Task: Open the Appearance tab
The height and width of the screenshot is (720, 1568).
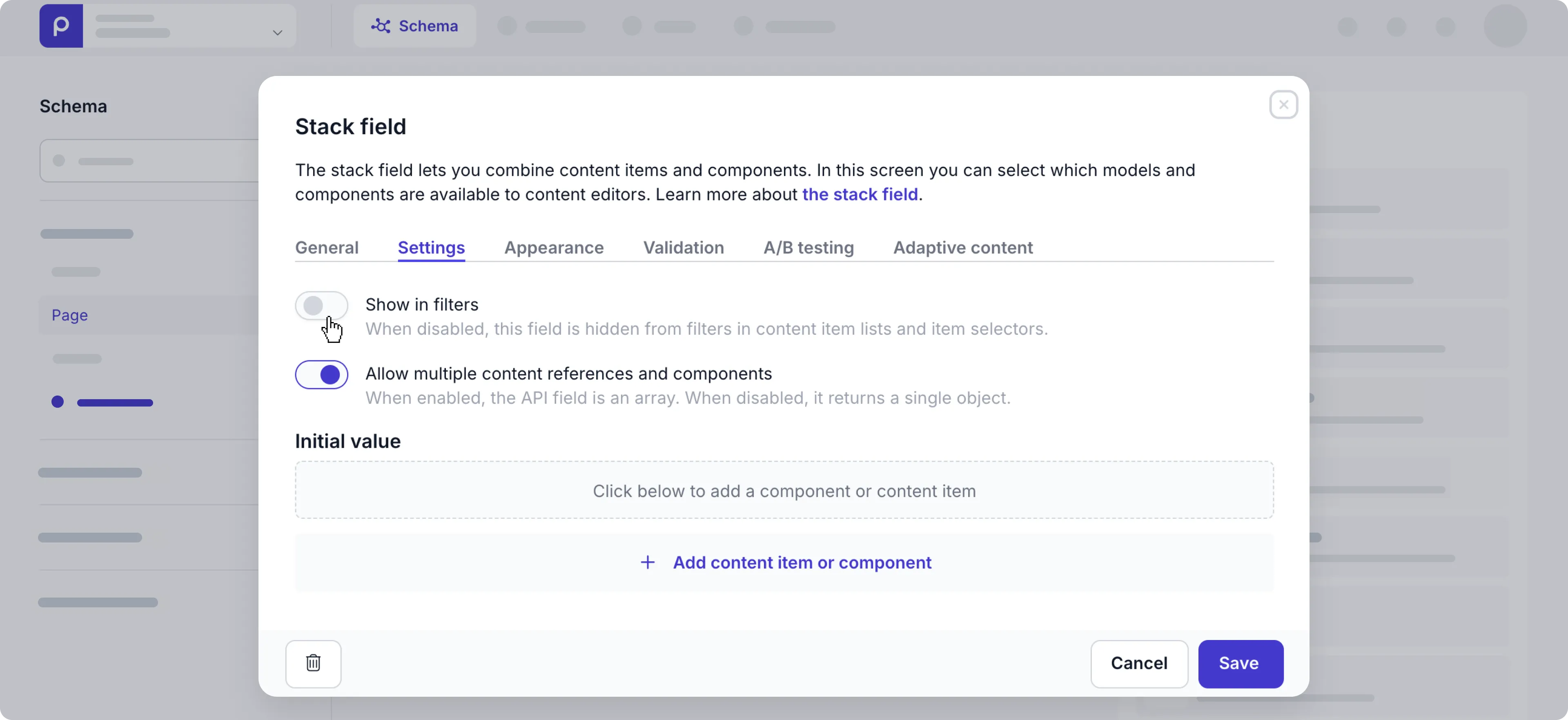Action: click(553, 248)
